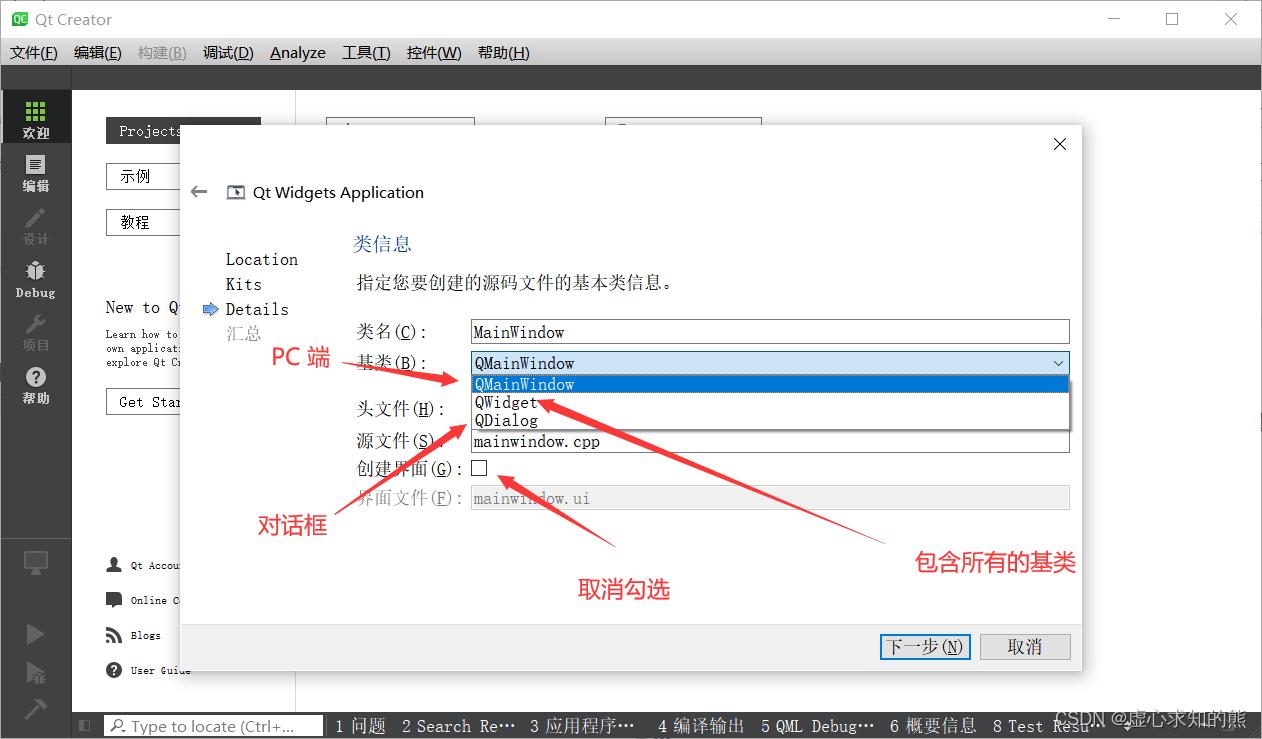The height and width of the screenshot is (739, 1262).
Task: Switch to the 欢迎 welcome mode
Action: coord(36,117)
